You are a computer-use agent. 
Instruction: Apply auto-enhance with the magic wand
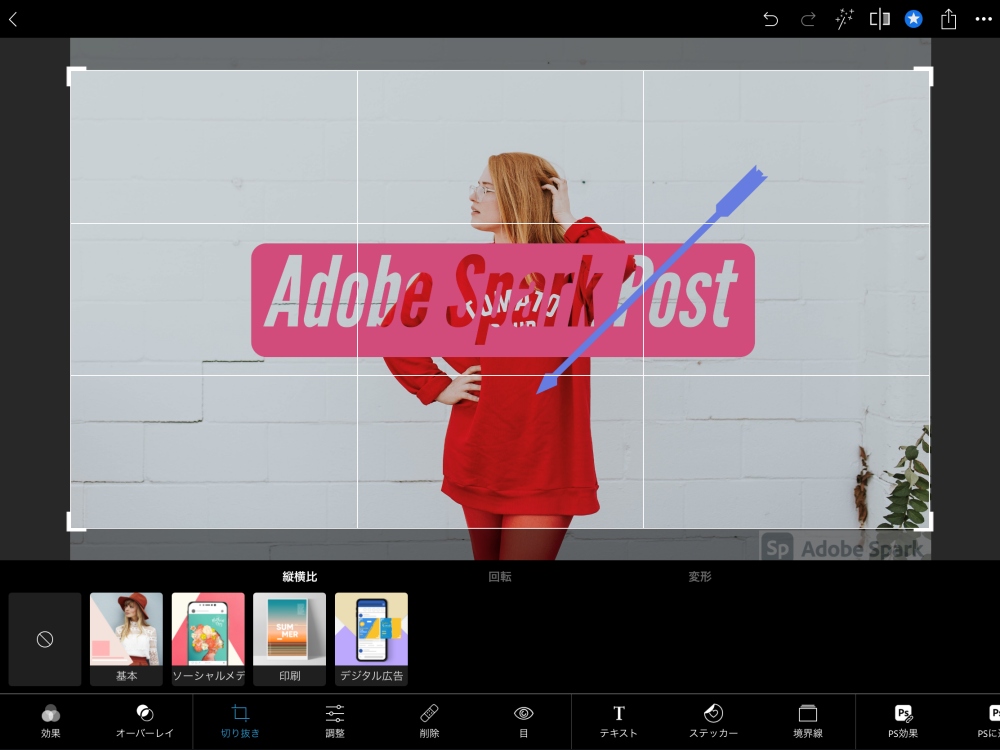tap(844, 19)
